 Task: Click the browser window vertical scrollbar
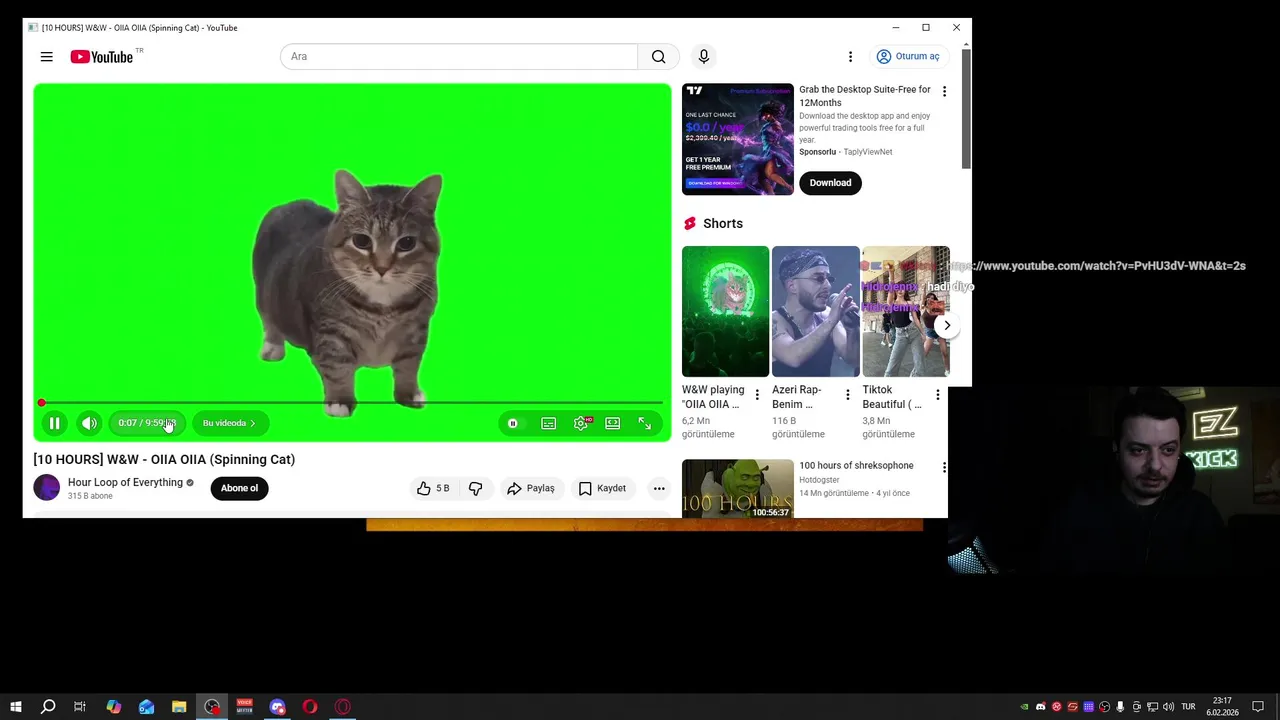coord(966,108)
